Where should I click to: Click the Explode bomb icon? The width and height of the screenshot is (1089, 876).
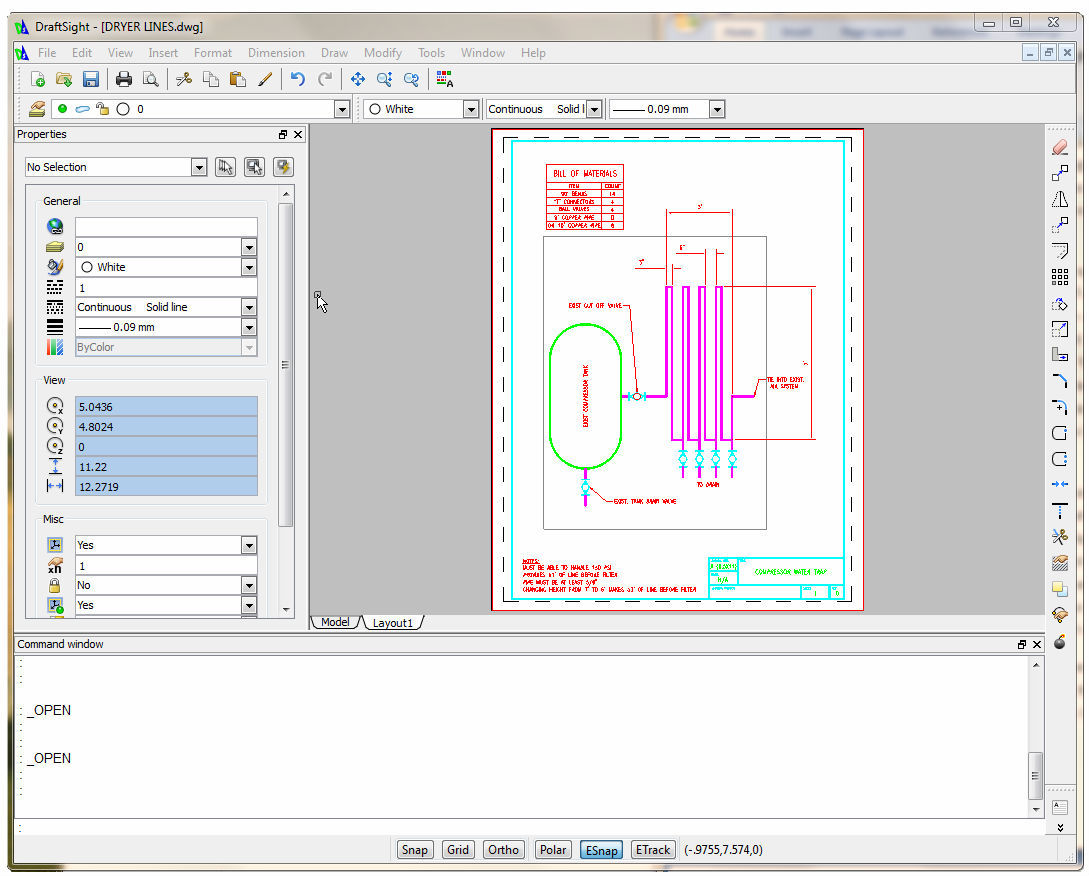tap(1060, 641)
